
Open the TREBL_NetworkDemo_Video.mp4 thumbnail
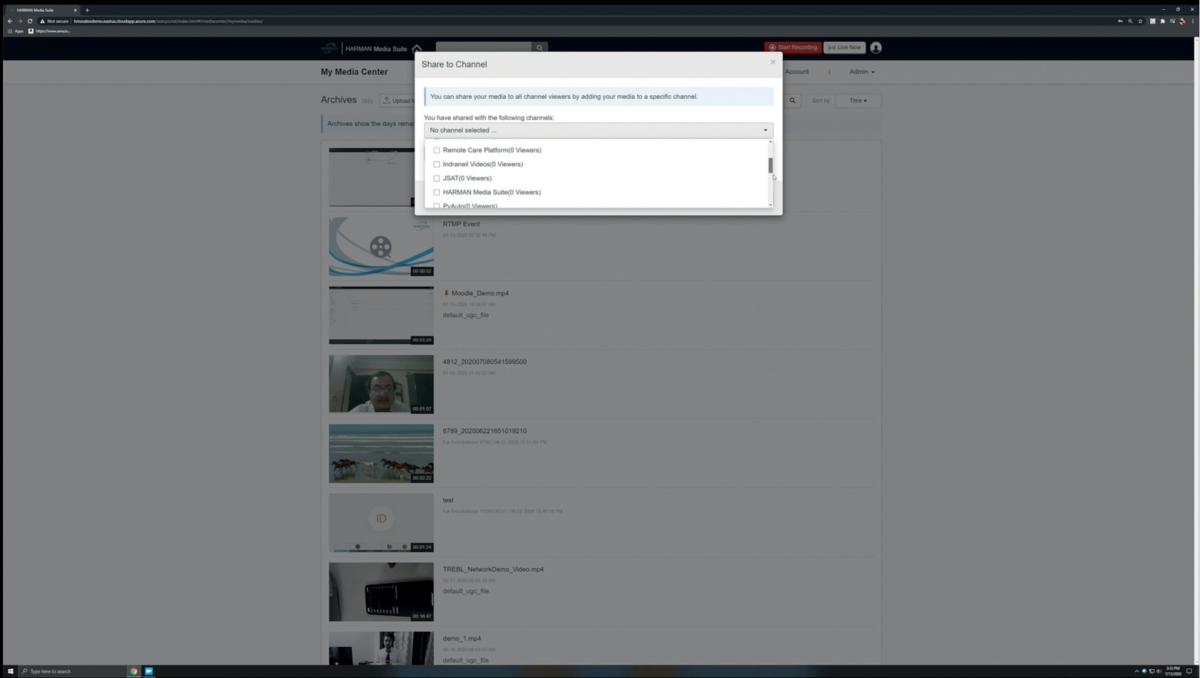[x=381, y=591]
